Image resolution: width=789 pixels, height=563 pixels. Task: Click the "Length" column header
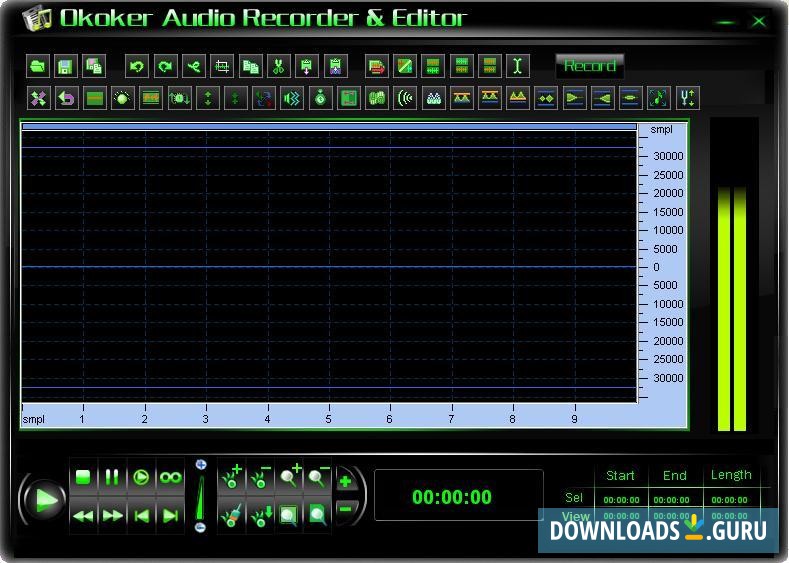[731, 475]
